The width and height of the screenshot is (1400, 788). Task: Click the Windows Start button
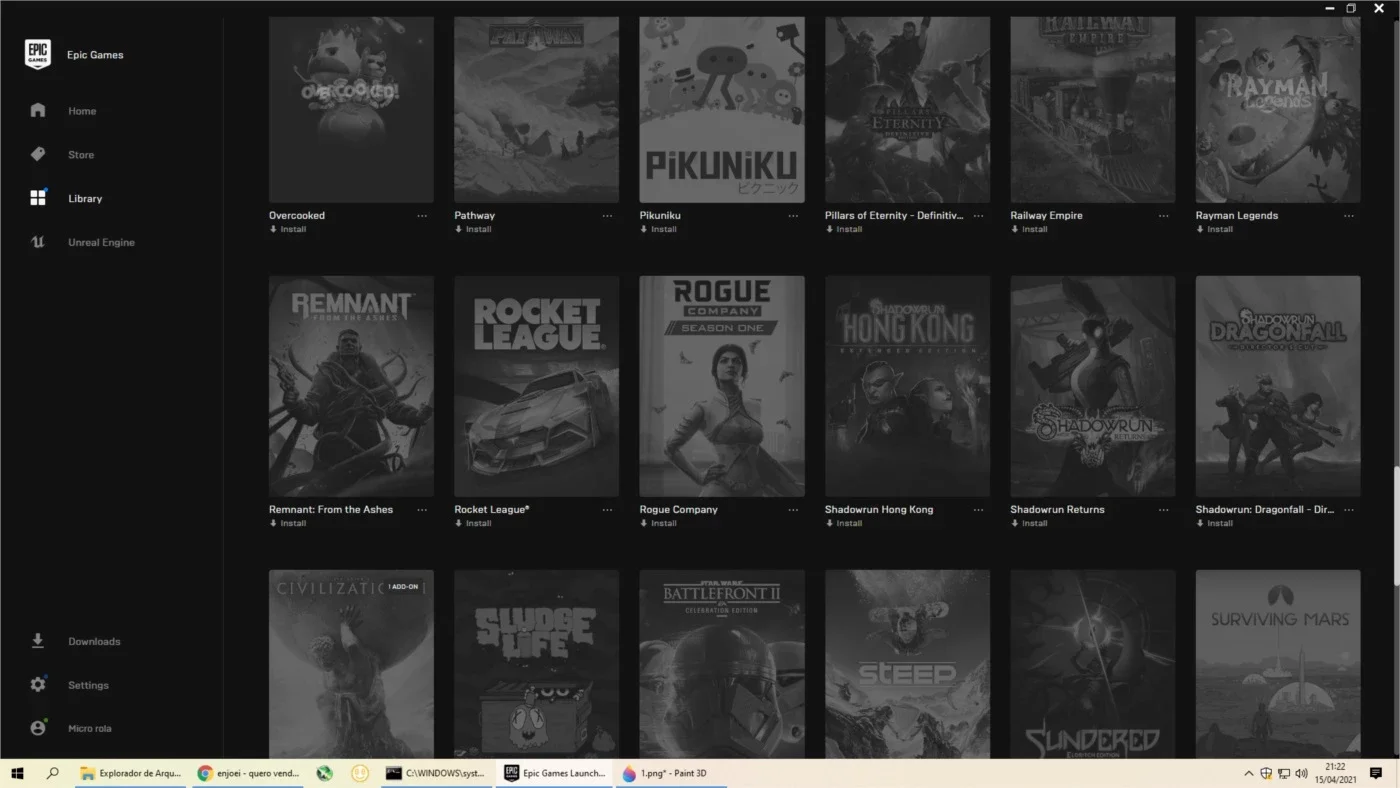tap(17, 773)
